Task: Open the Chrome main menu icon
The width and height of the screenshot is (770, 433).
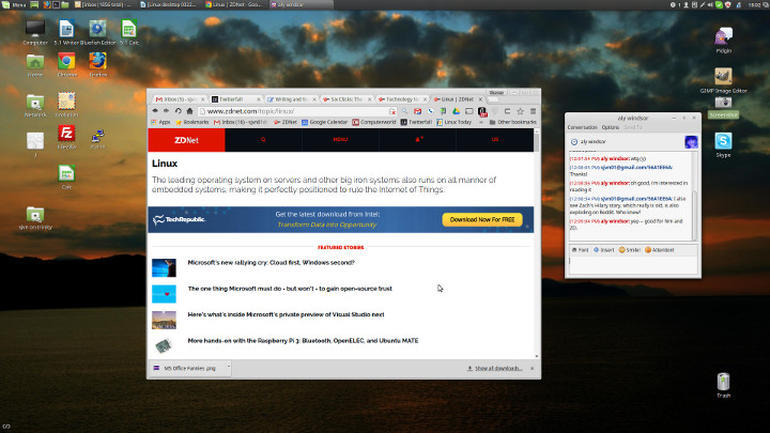Action: point(533,111)
